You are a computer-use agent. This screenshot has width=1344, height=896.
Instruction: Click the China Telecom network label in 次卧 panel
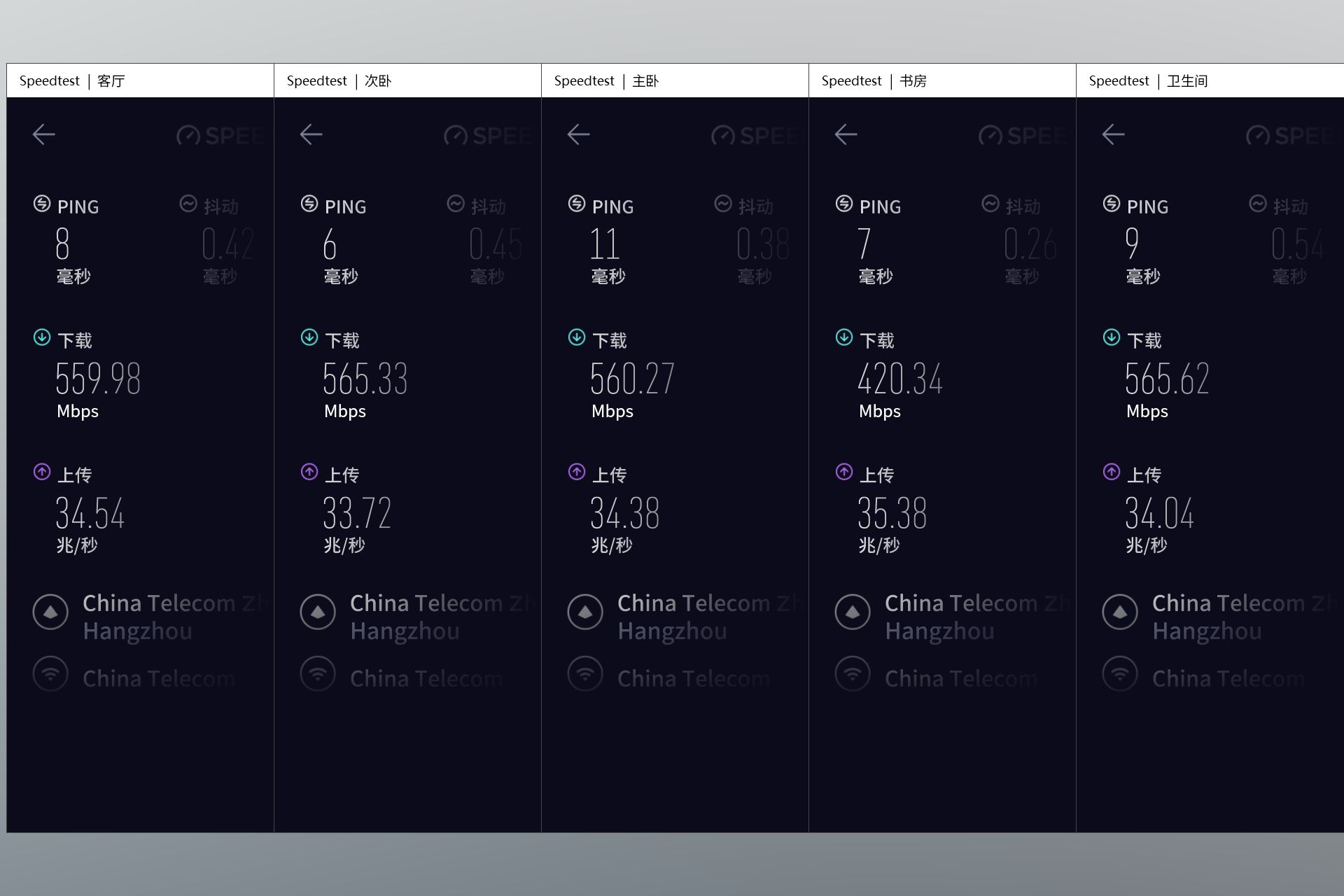[426, 678]
